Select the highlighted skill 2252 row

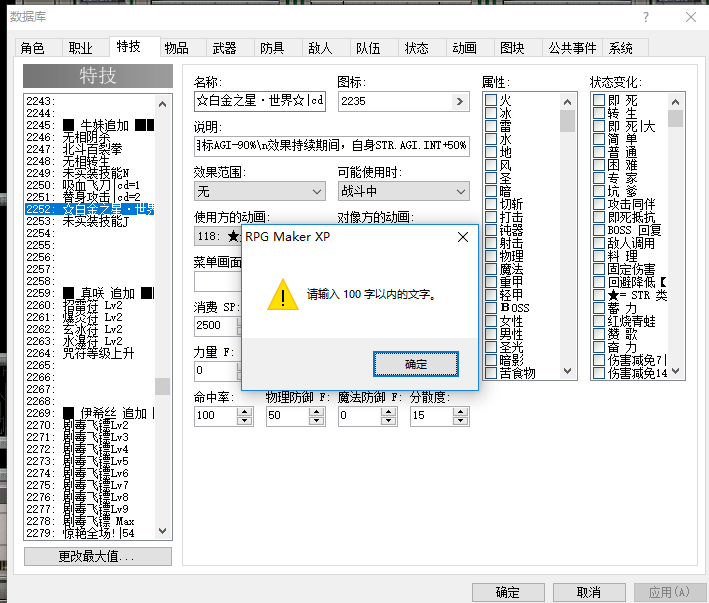90,209
